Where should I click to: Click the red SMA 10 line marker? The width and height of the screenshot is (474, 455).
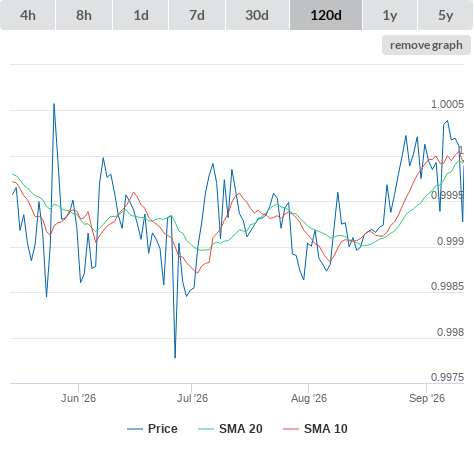(x=291, y=429)
